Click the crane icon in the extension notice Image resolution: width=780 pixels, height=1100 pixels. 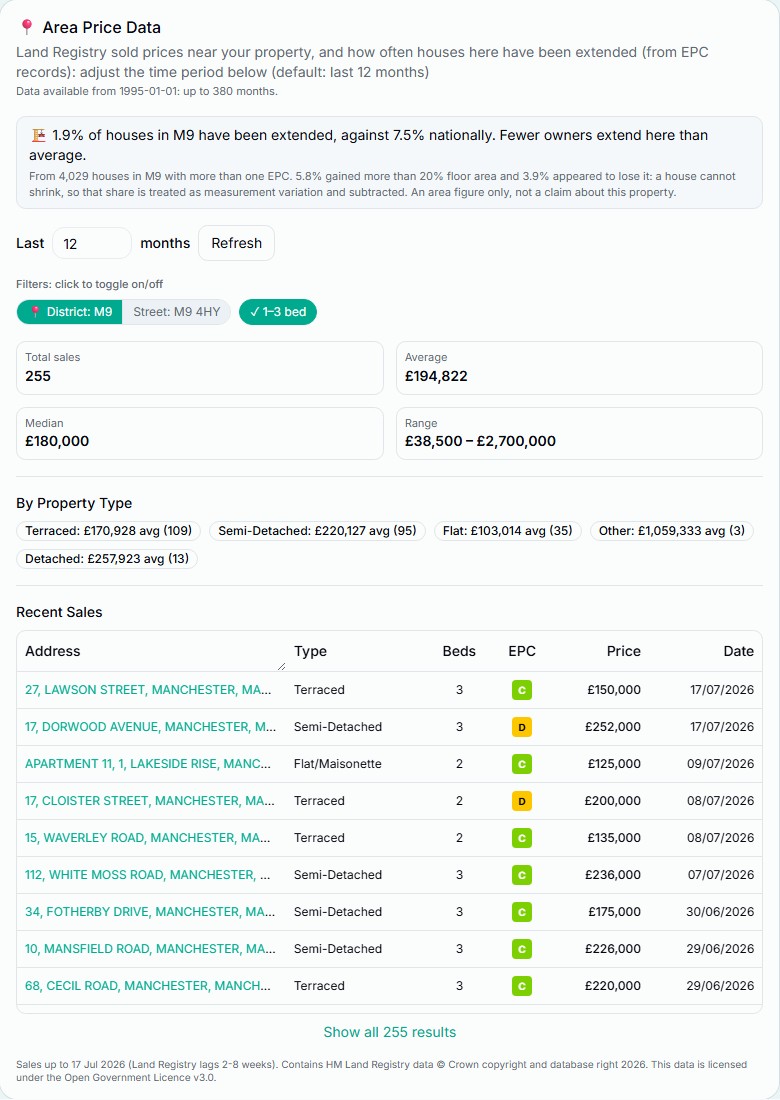[39, 135]
